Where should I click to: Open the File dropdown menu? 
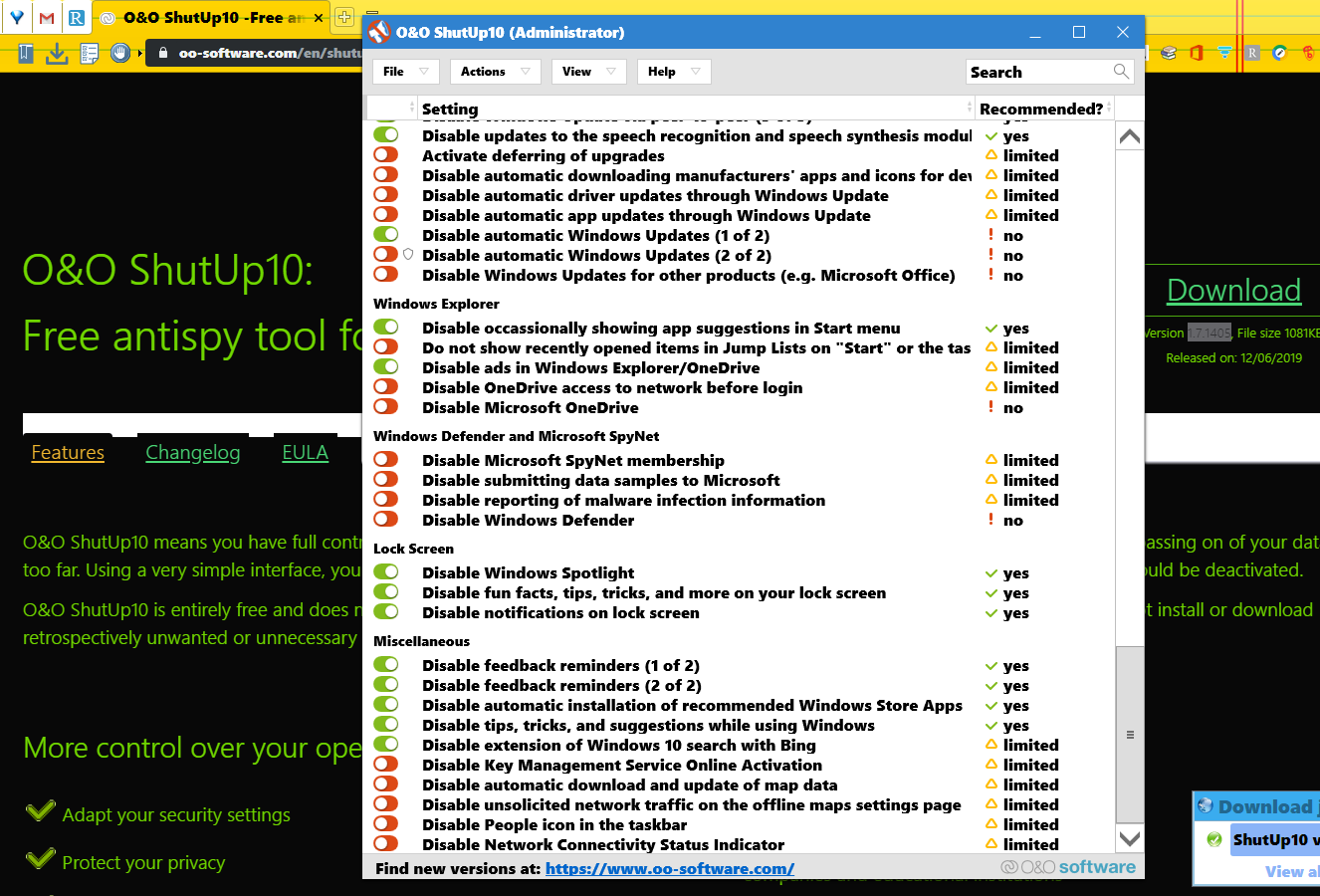point(405,72)
